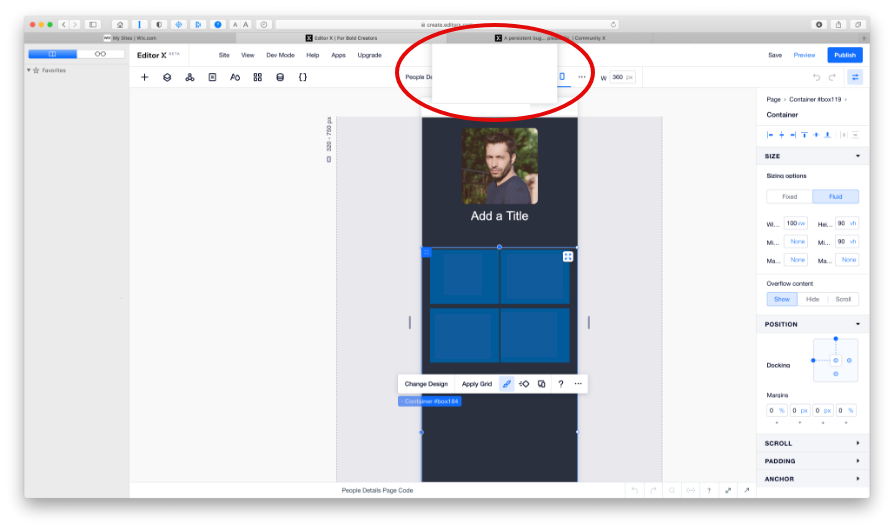This screenshot has height=530, width=894.
Task: Switch Safari sidebar to Bookmarks view
Action: [x=52, y=54]
